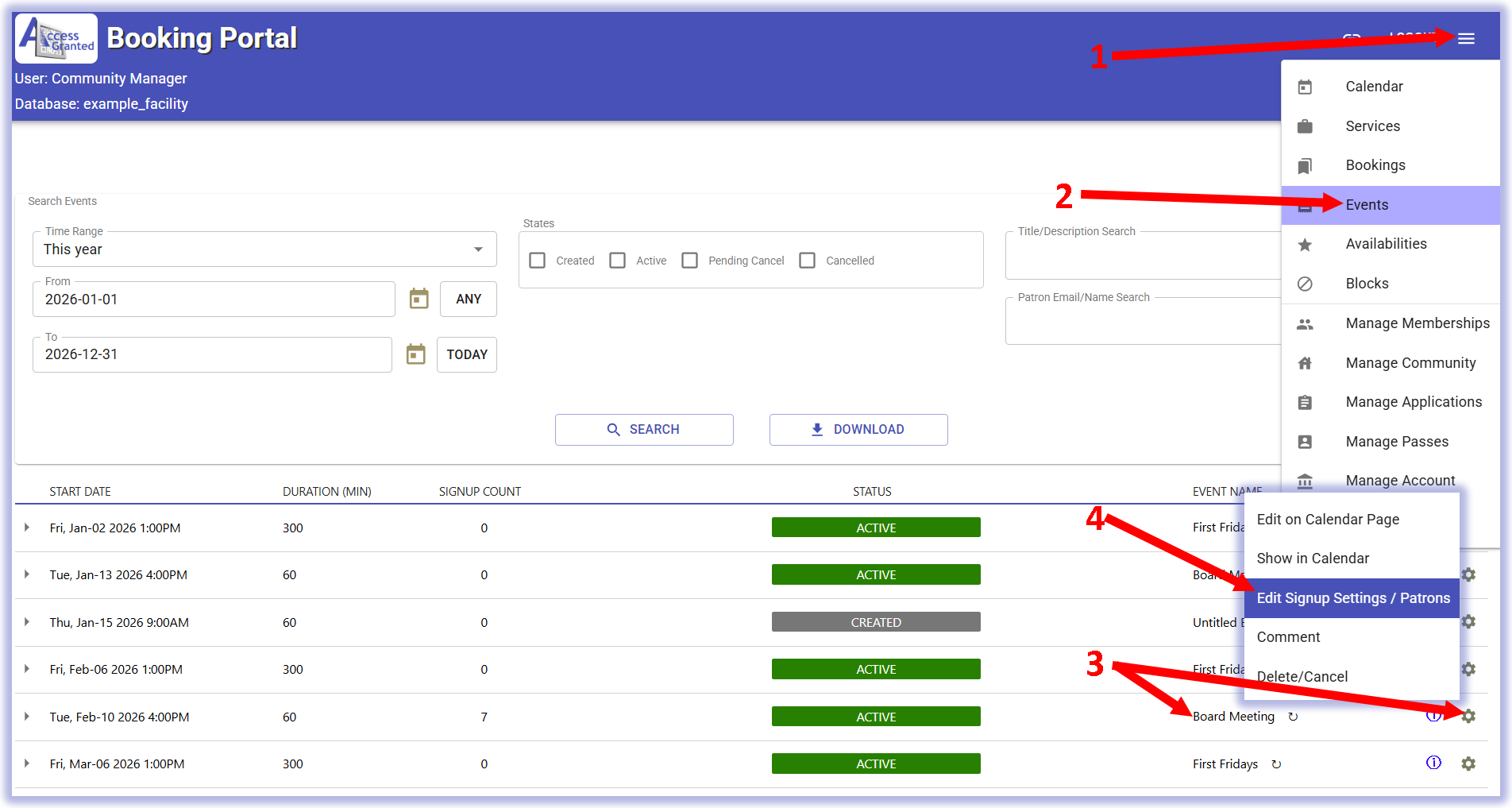Enable the Created state checkbox

538,261
